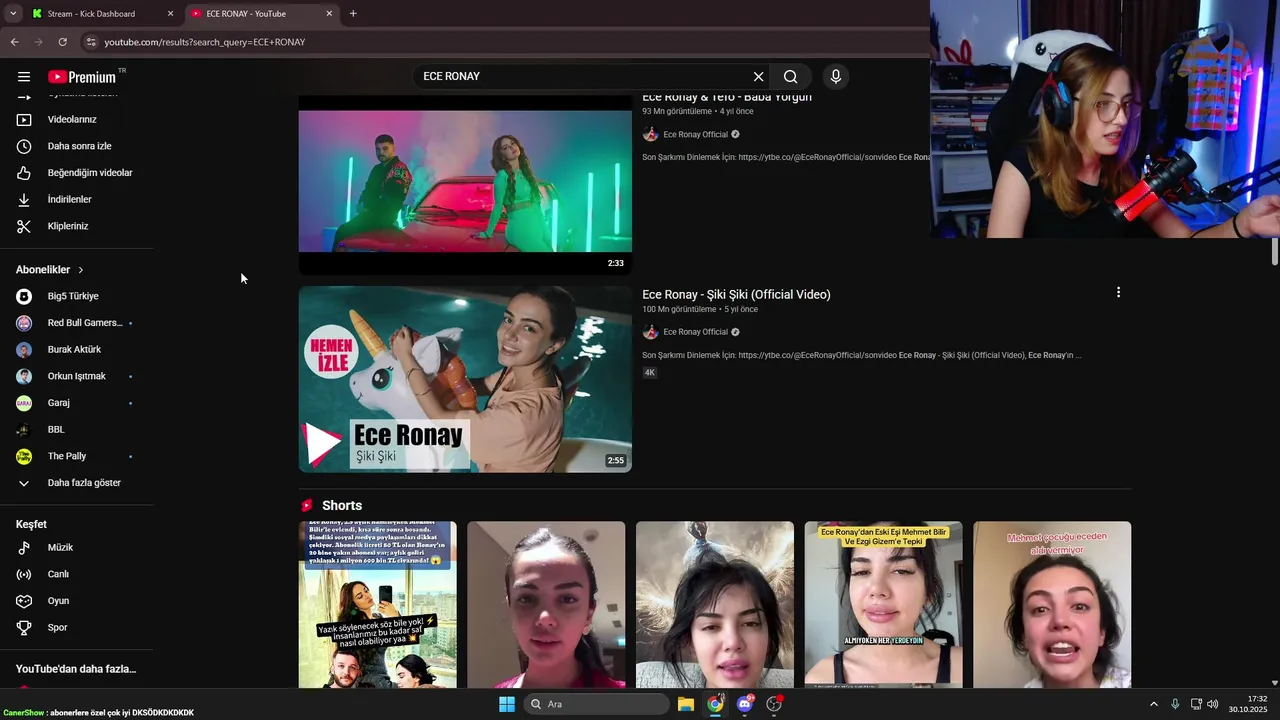The image size is (1280, 720).
Task: Open Discord from the taskbar
Action: [744, 704]
